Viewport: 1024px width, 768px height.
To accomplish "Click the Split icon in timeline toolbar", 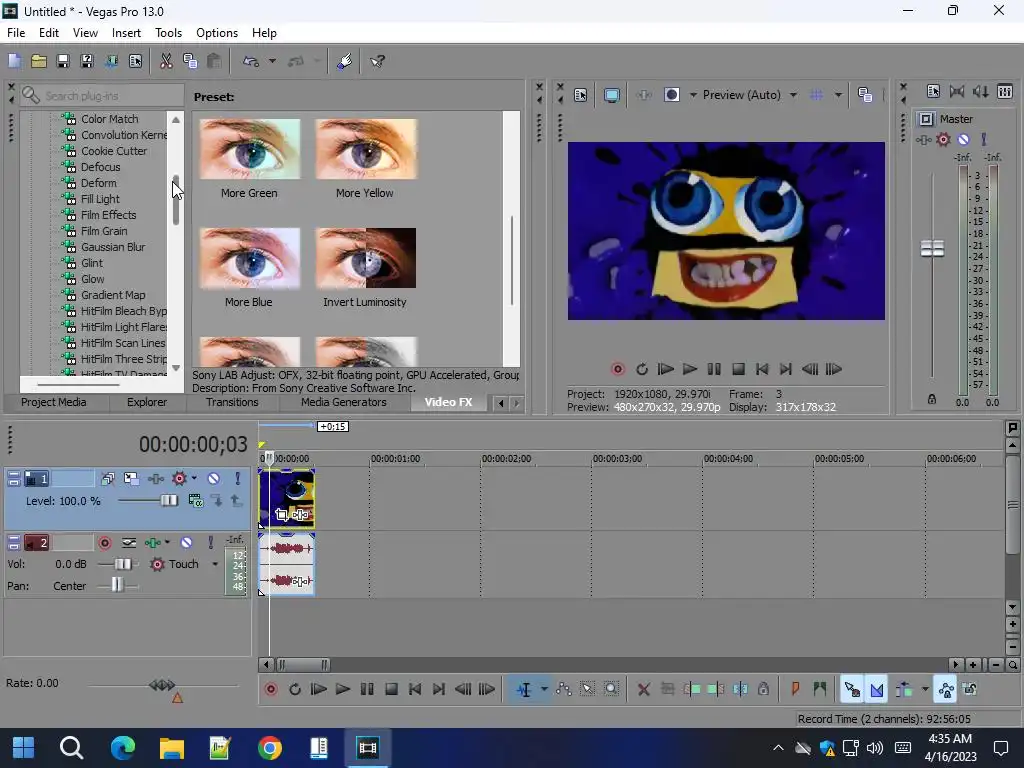I will 740,690.
